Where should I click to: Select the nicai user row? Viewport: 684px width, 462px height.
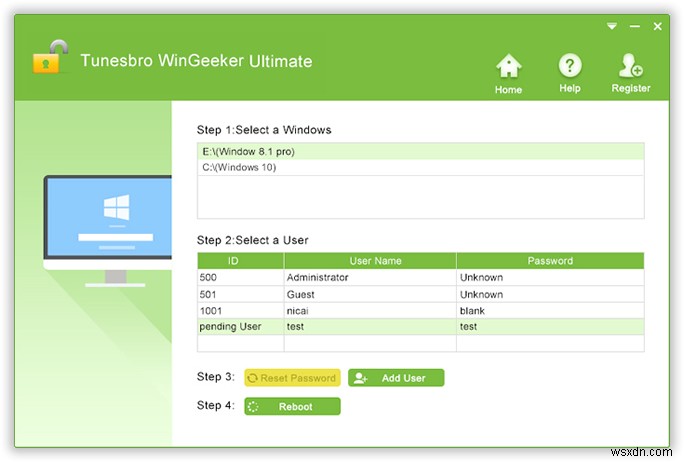[421, 311]
